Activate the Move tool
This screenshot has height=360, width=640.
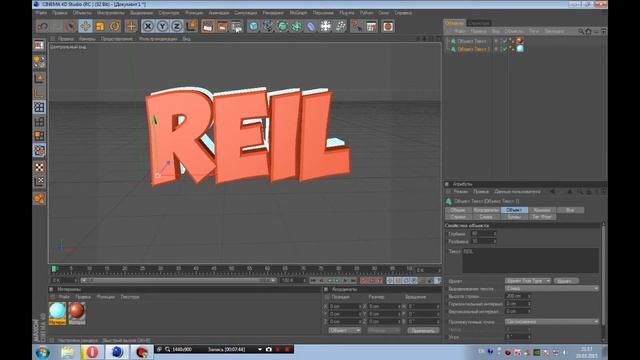tap(85, 27)
